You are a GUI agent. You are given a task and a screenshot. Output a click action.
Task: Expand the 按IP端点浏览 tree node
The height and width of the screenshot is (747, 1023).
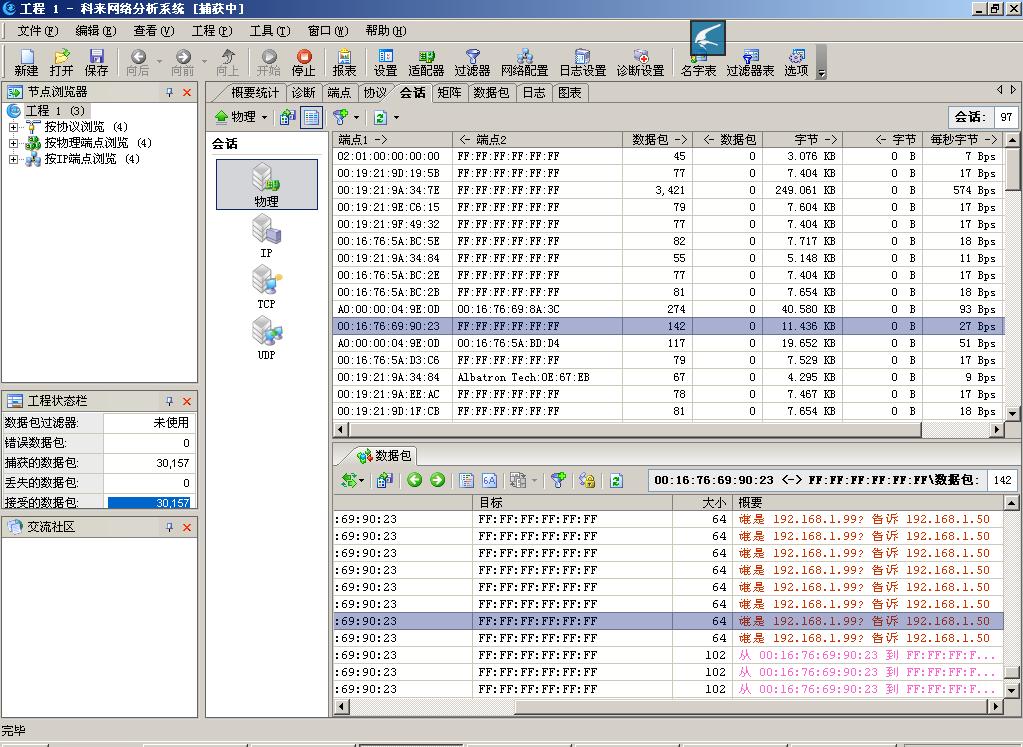[13, 159]
